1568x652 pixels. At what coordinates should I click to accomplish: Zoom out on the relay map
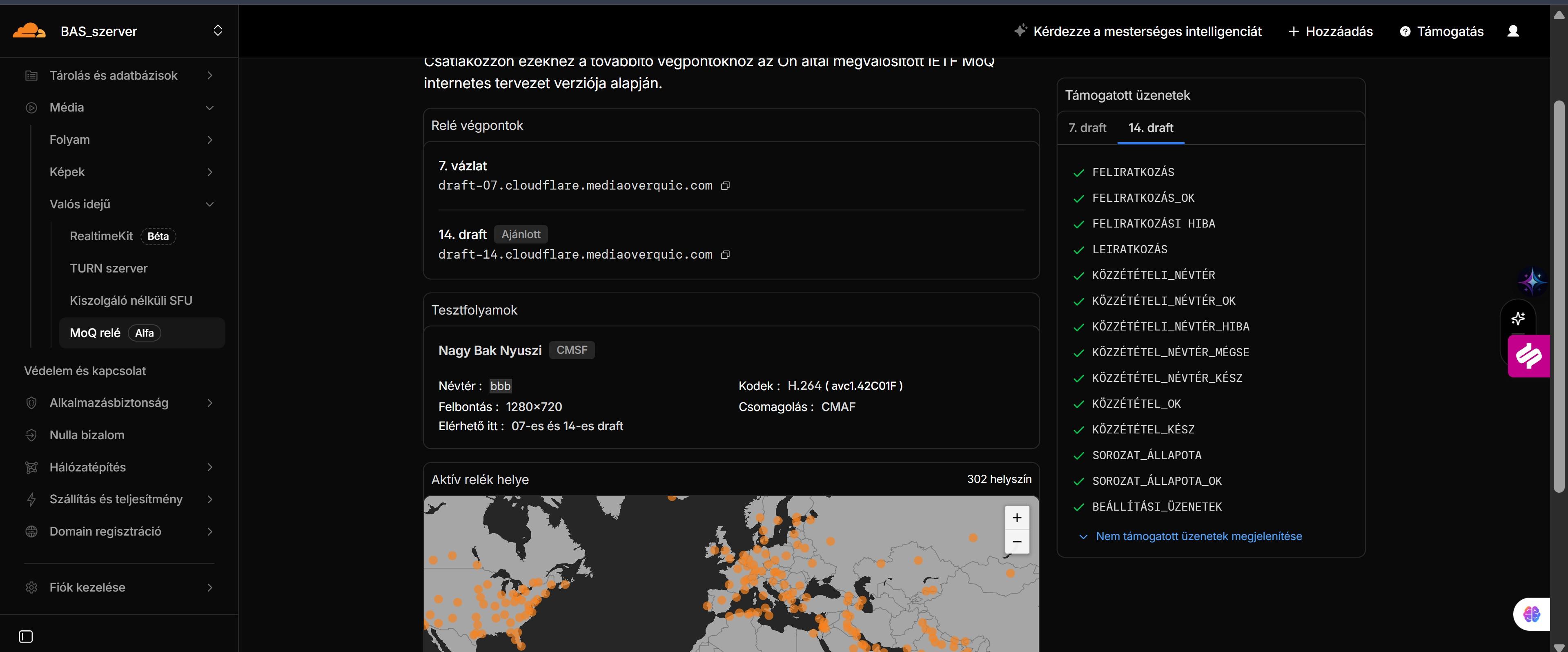[1016, 542]
